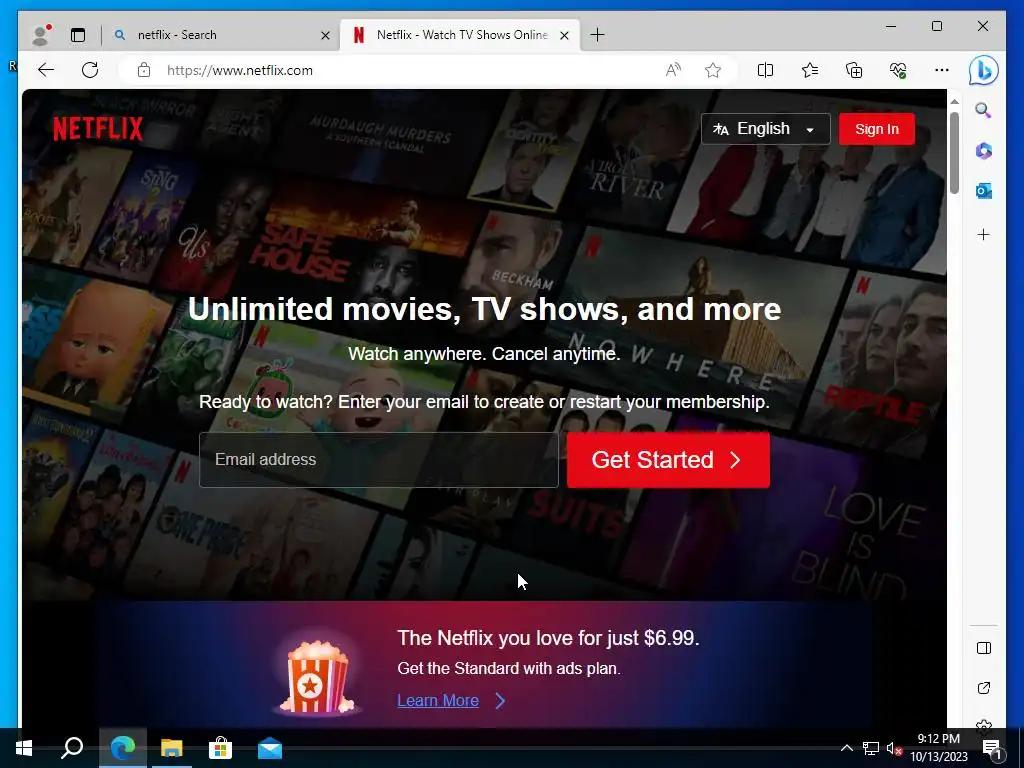Viewport: 1024px width, 768px height.
Task: Open the Bing chat sidebar button
Action: point(984,70)
